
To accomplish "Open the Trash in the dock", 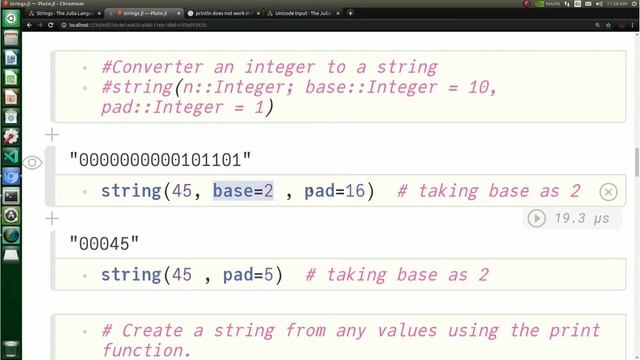I will pyautogui.click(x=11, y=349).
